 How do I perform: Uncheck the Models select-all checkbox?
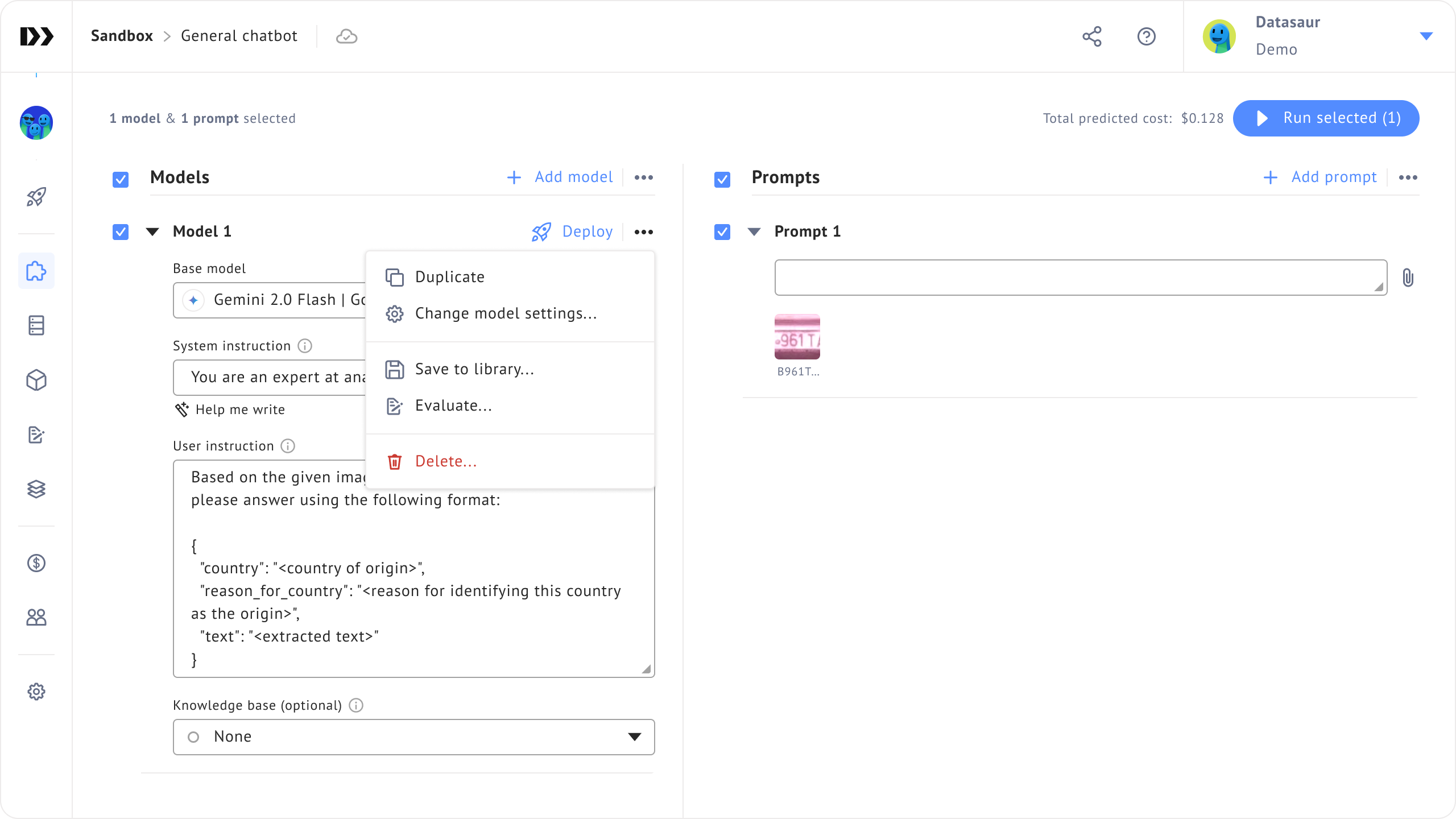[x=121, y=179]
